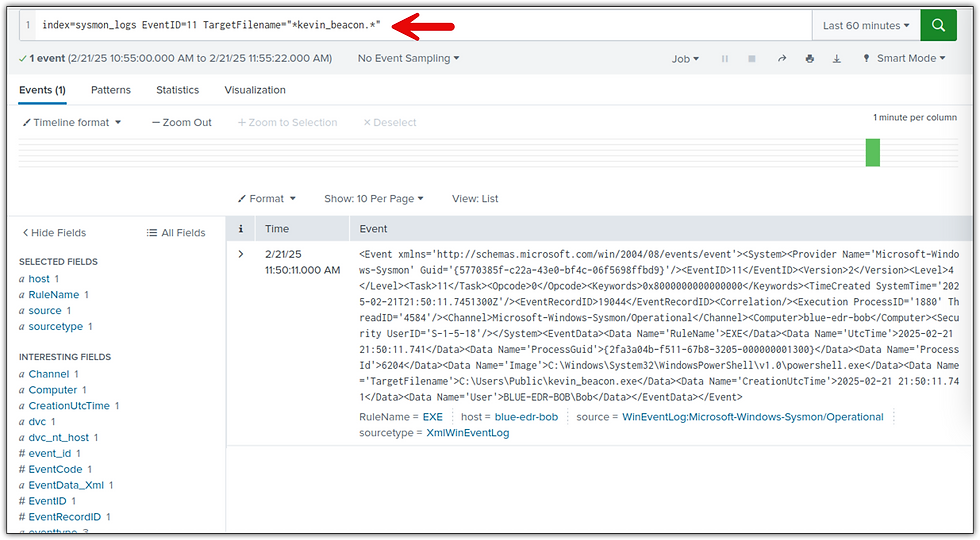
Task: Stop the search job
Action: click(752, 59)
